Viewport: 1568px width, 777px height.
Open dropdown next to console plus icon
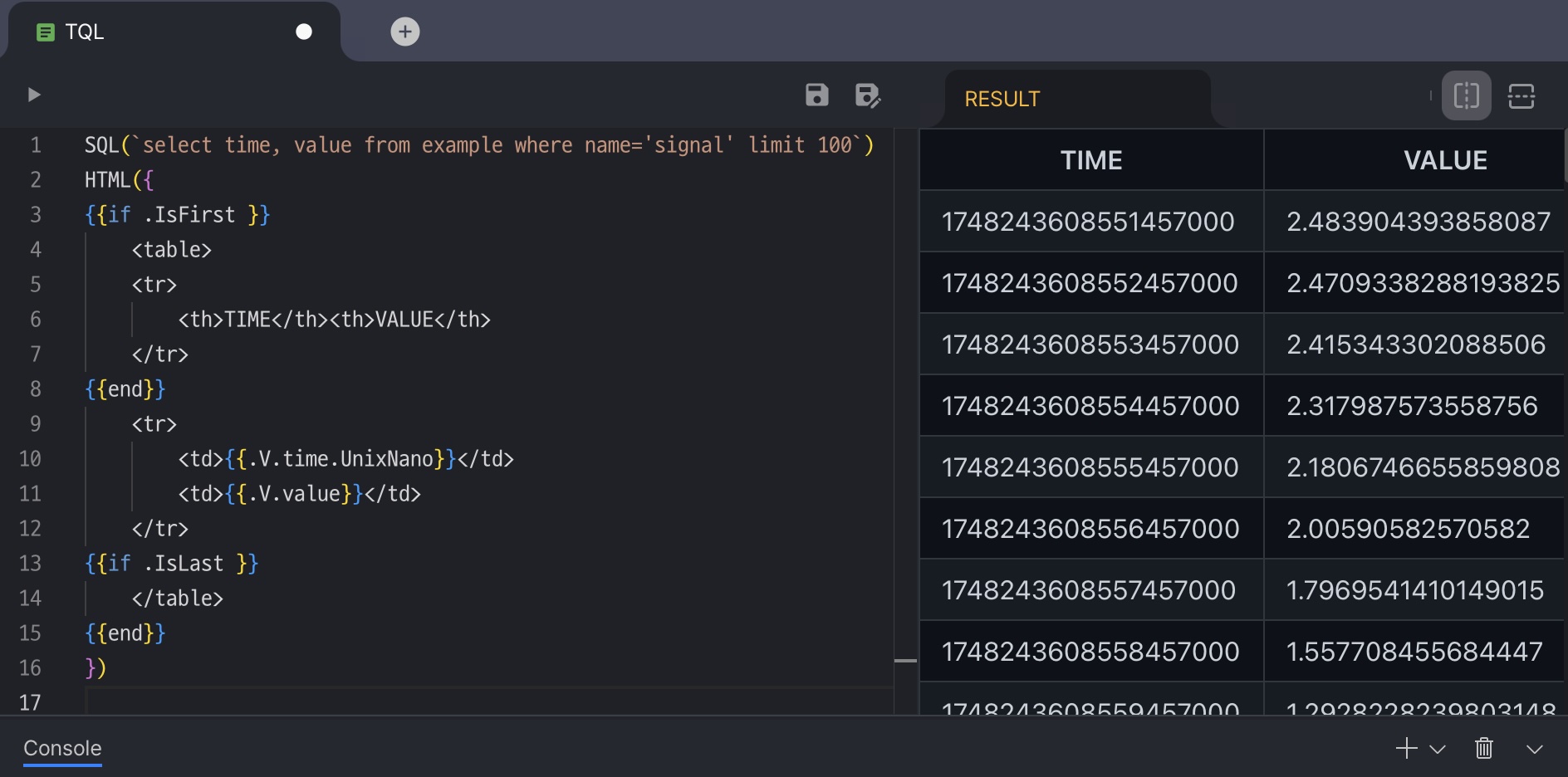[x=1438, y=749]
